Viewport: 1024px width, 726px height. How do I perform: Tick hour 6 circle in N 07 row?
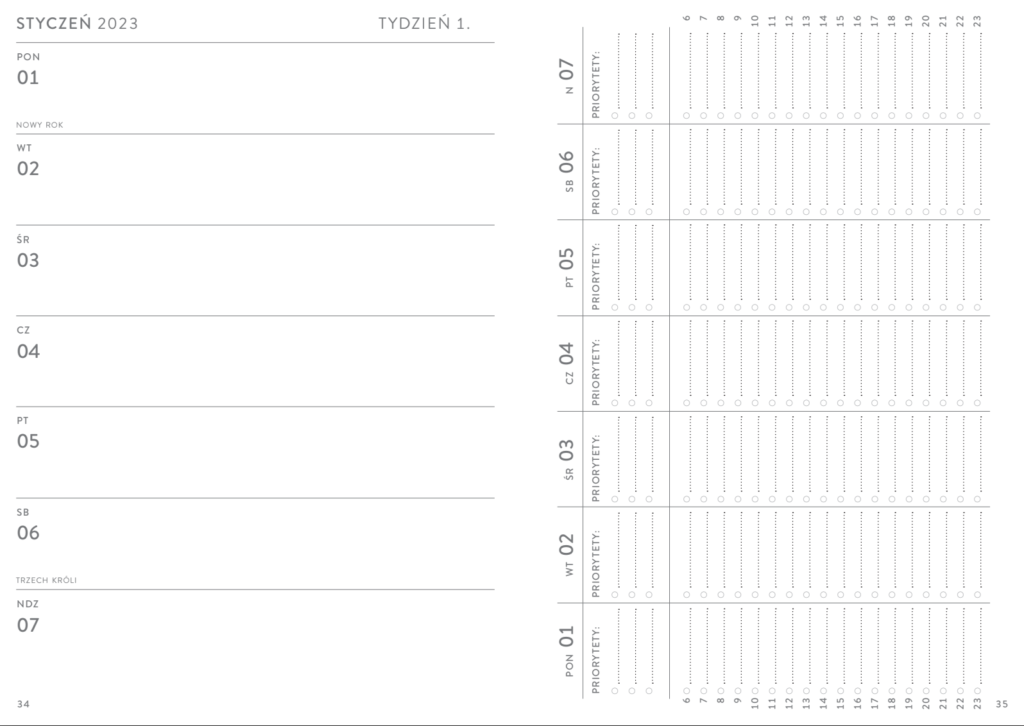click(686, 116)
